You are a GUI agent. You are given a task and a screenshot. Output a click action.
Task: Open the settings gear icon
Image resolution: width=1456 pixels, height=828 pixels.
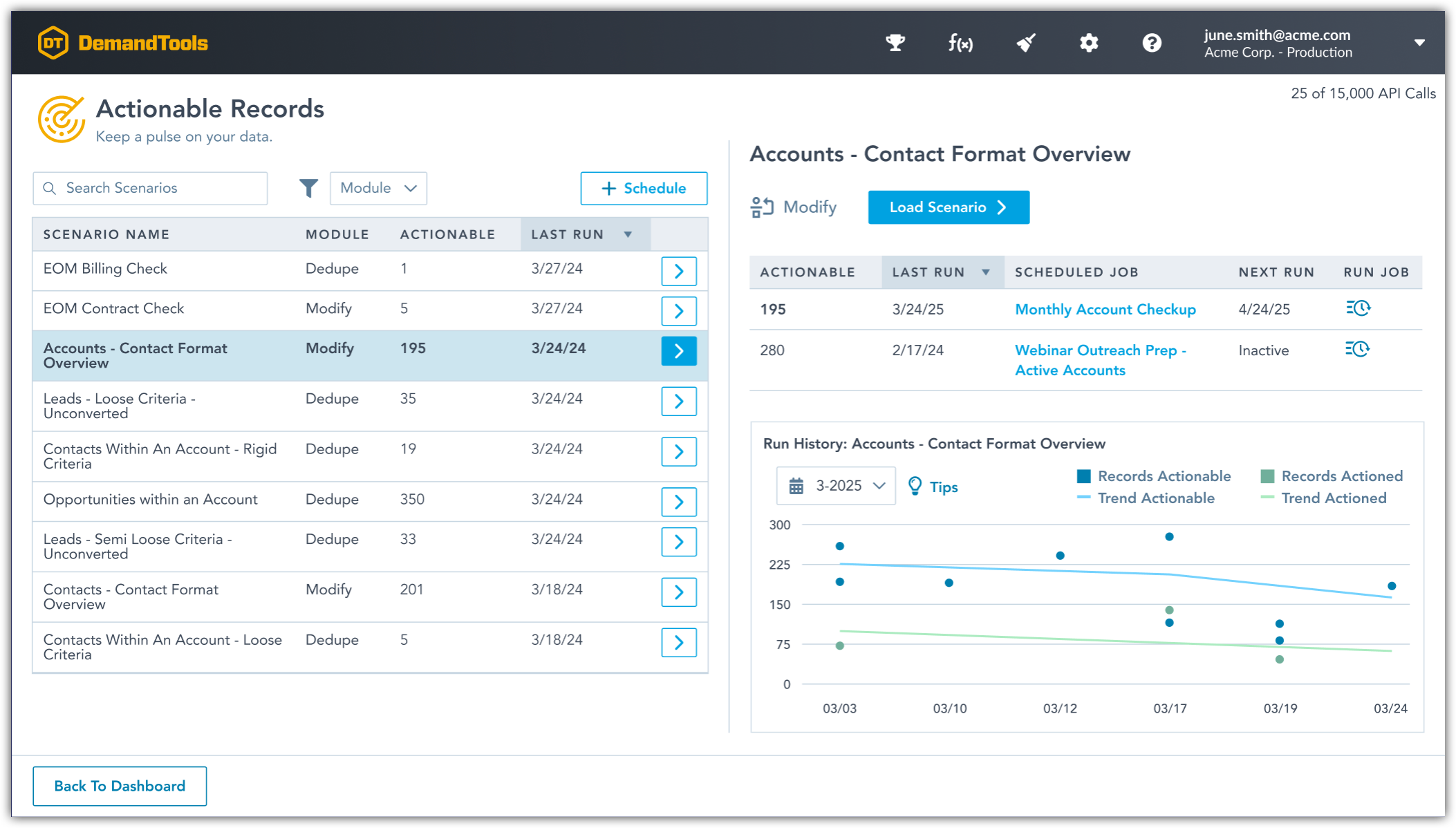point(1089,43)
